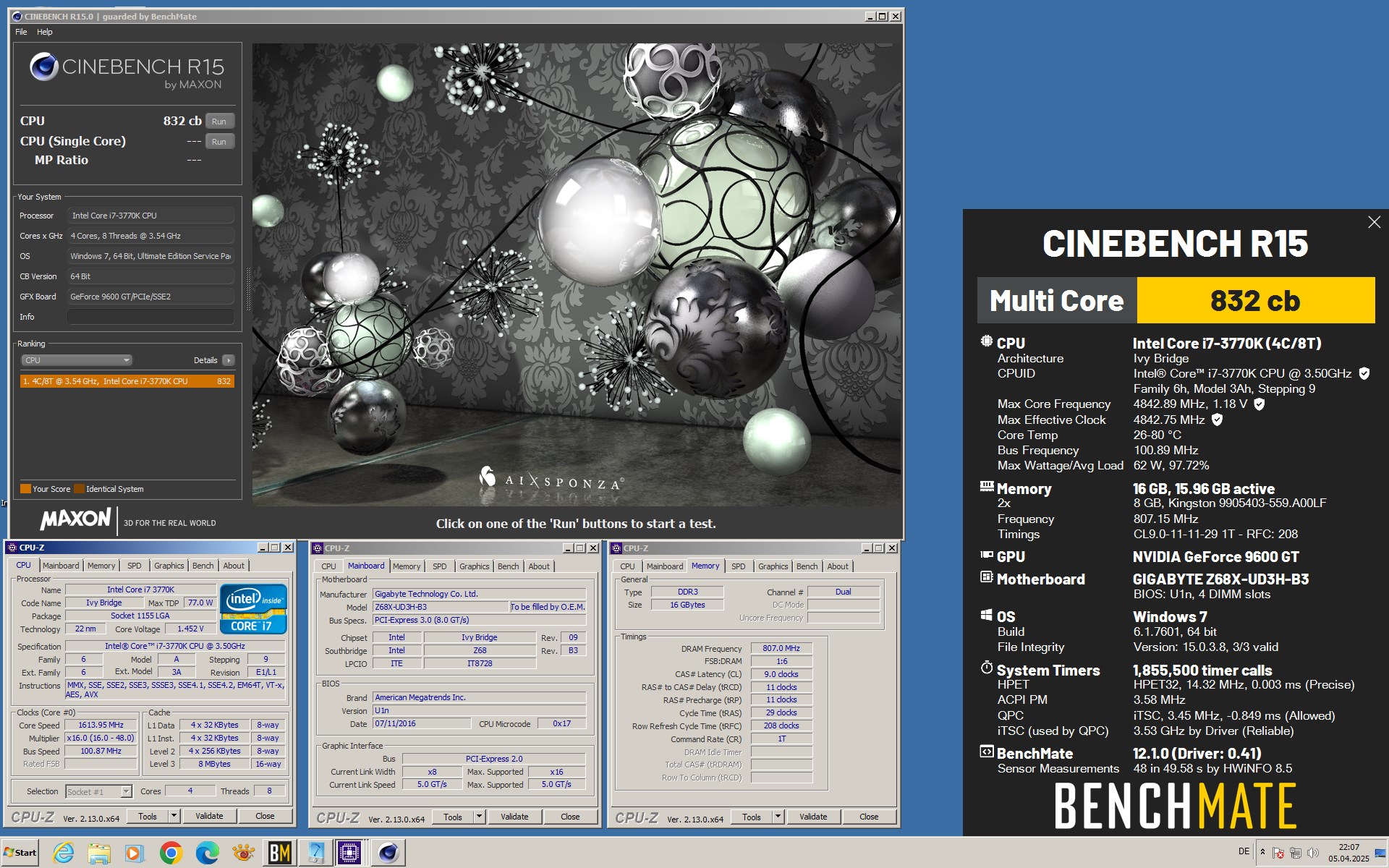Click the verification shield next to CPUID line
Image resolution: width=1389 pixels, height=868 pixels.
tap(1364, 374)
